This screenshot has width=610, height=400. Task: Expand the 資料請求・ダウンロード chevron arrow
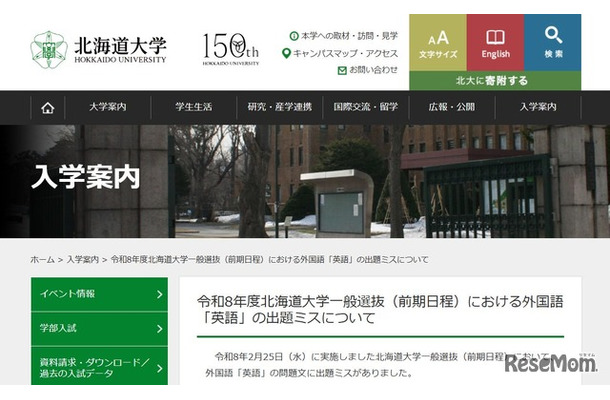pyautogui.click(x=160, y=368)
